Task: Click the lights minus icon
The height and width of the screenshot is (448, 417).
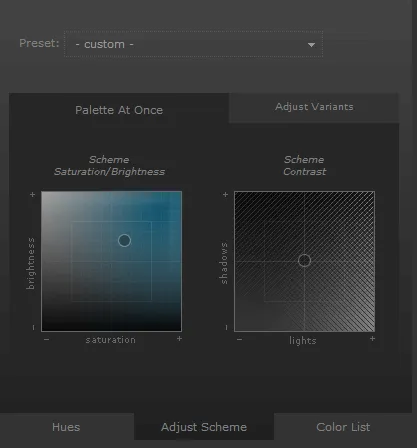Action: [x=240, y=339]
